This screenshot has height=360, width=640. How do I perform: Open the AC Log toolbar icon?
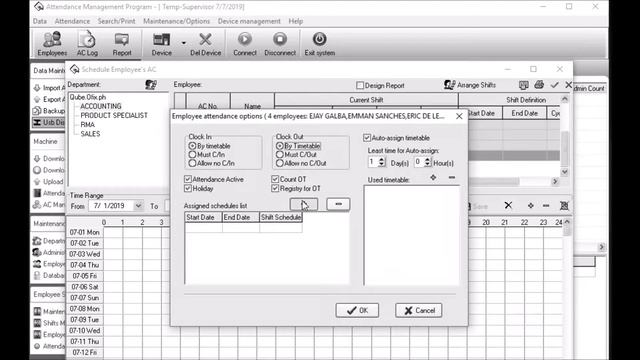pyautogui.click(x=87, y=44)
